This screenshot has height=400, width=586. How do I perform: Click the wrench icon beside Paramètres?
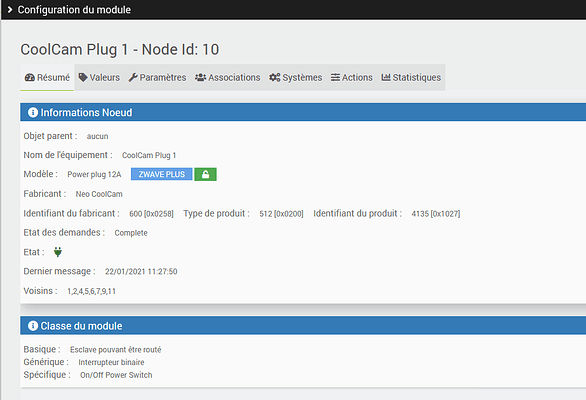click(x=133, y=77)
